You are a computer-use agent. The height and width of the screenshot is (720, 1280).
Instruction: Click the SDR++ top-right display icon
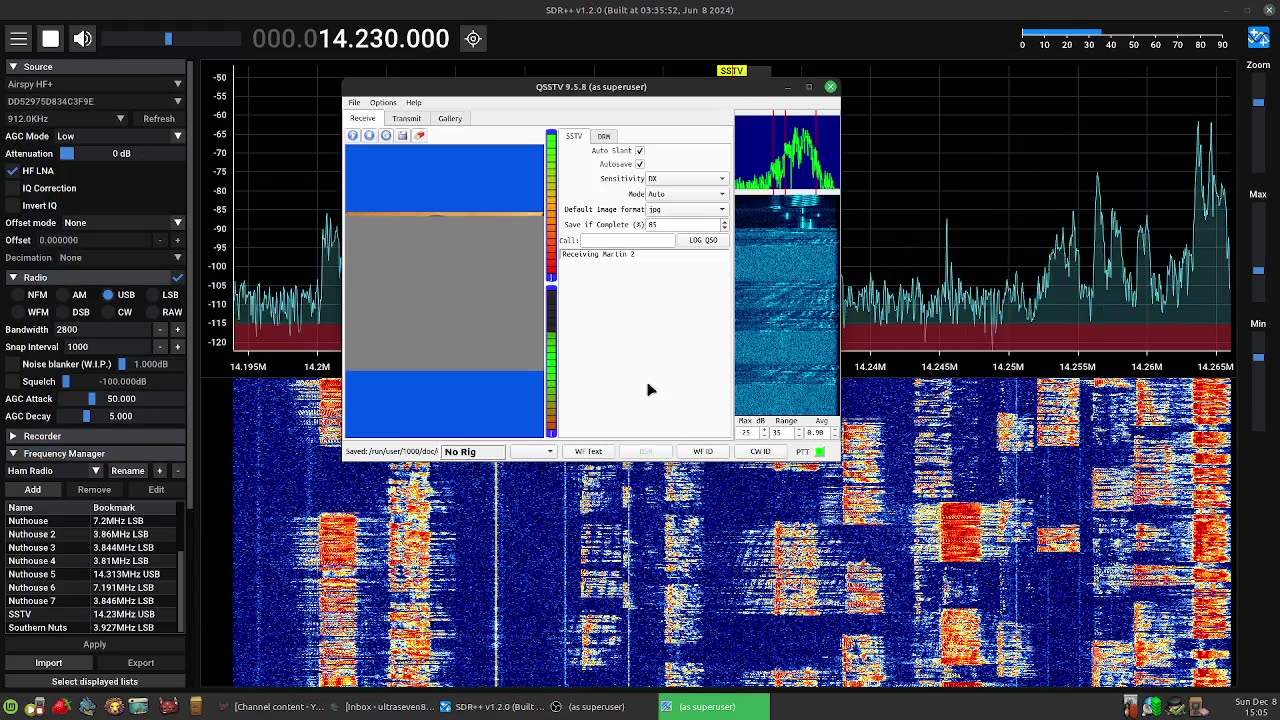(x=1258, y=38)
